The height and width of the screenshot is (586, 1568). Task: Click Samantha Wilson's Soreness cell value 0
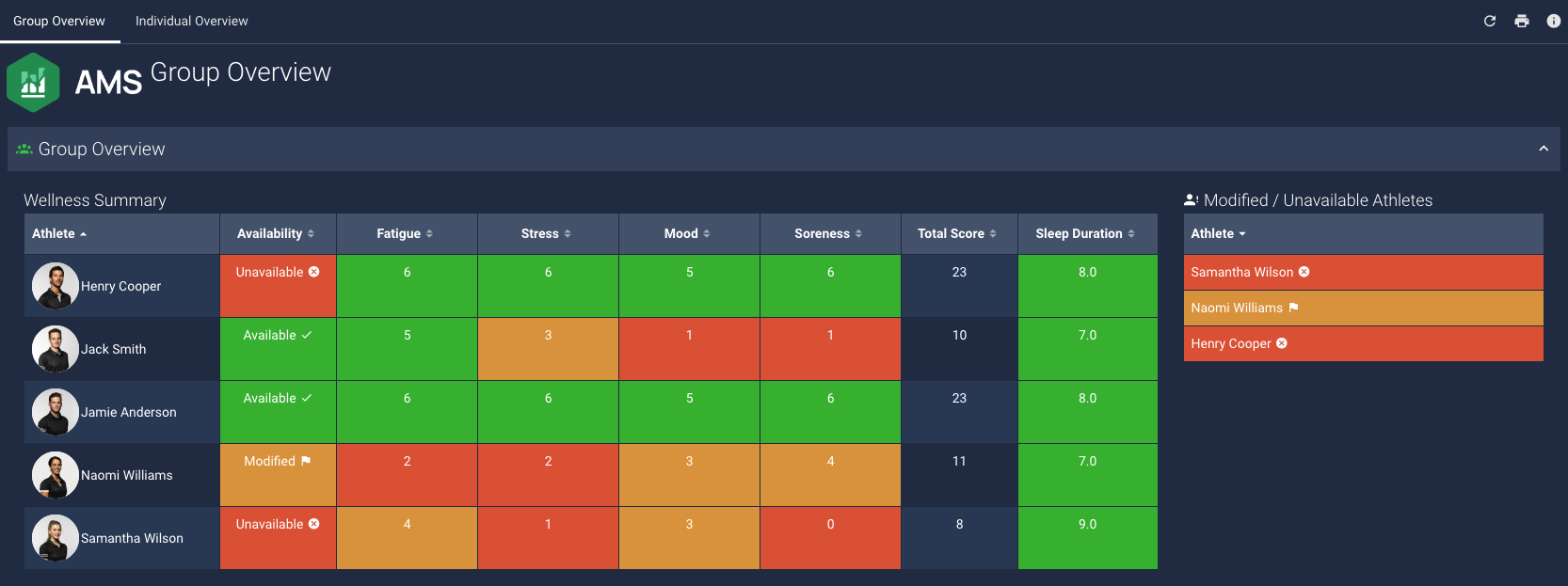tap(831, 538)
